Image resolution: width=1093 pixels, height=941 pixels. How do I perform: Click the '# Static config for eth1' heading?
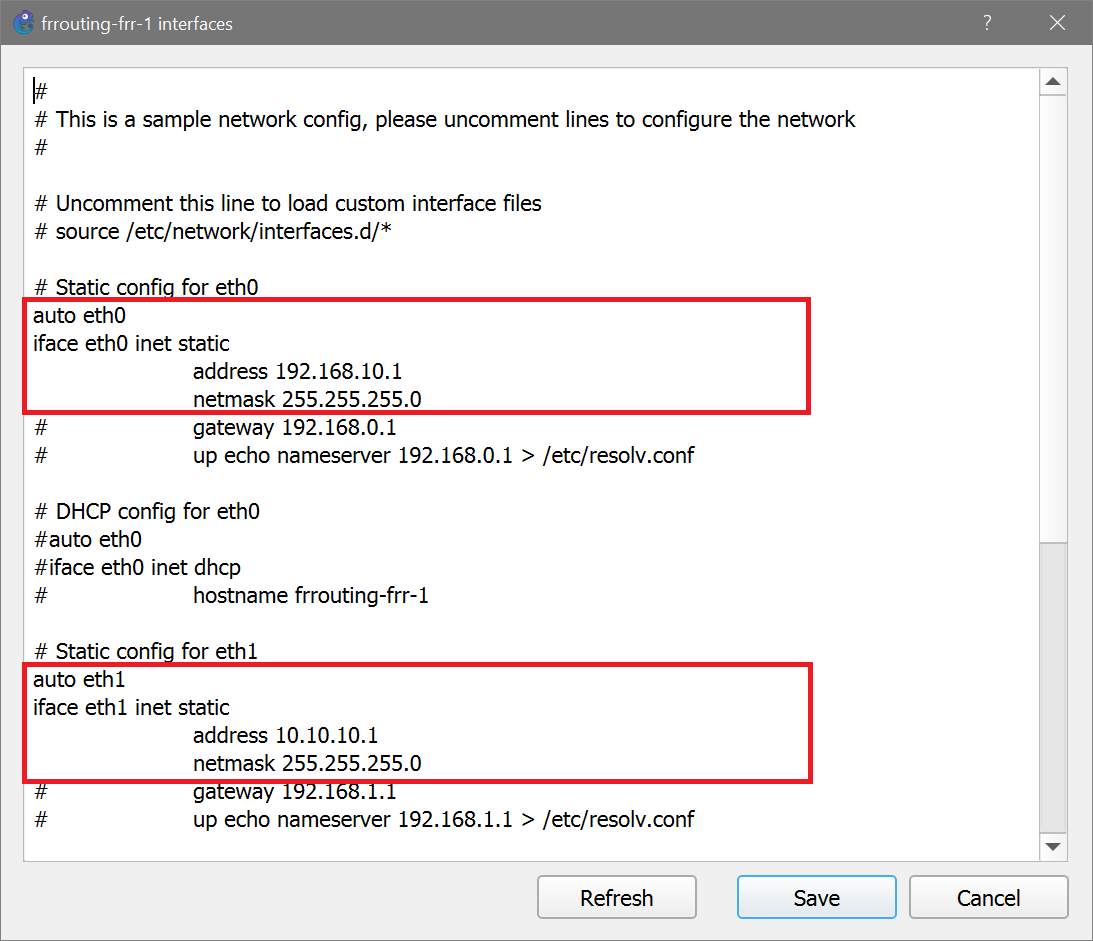tap(145, 651)
